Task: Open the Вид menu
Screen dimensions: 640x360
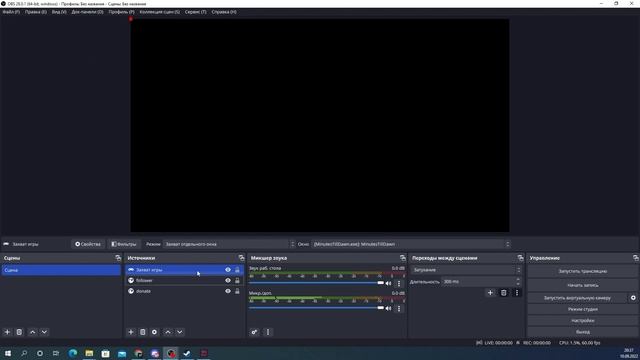Action: 59,12
